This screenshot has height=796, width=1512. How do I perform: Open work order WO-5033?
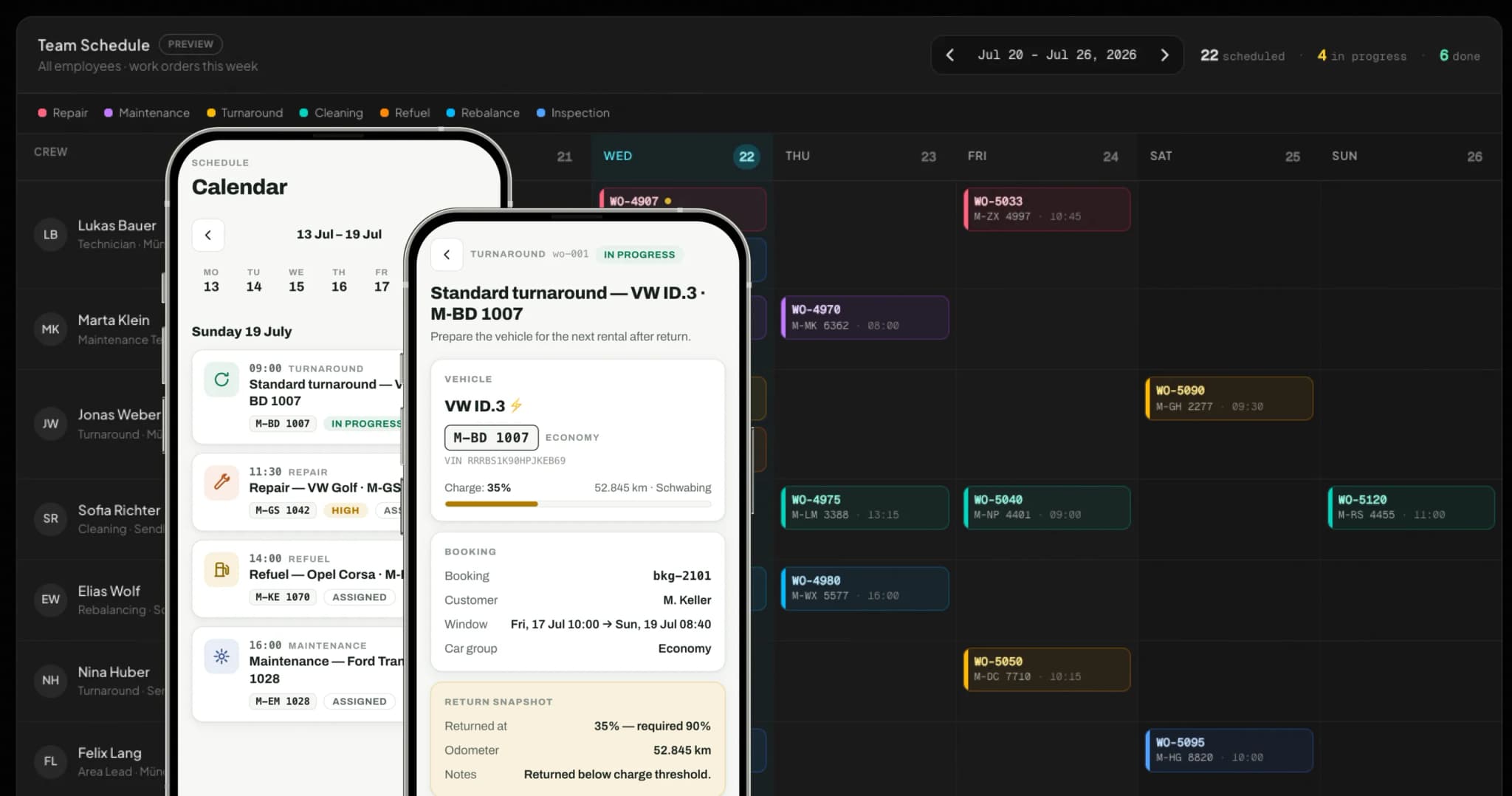(1047, 209)
